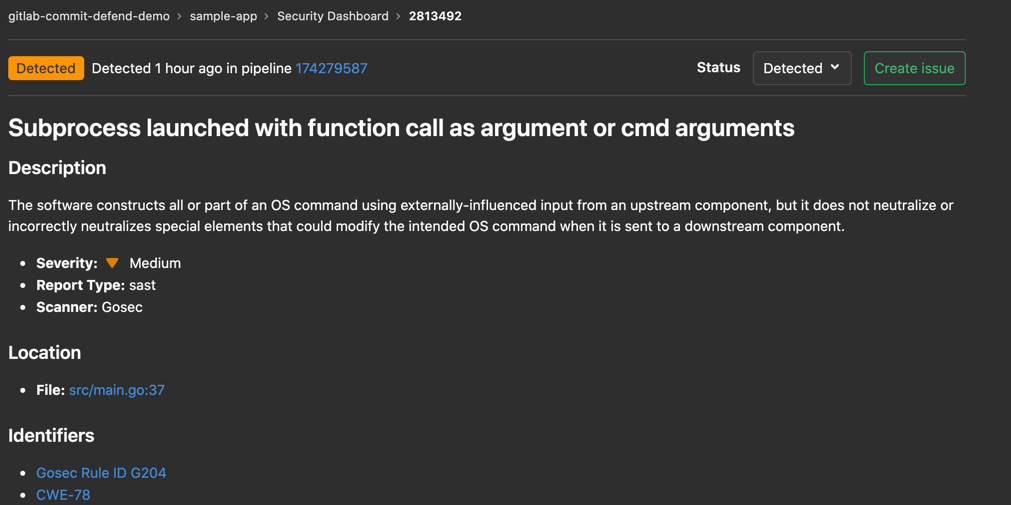1011x505 pixels.
Task: Click breadcrumb separator after Security Dashboard
Action: (x=398, y=16)
